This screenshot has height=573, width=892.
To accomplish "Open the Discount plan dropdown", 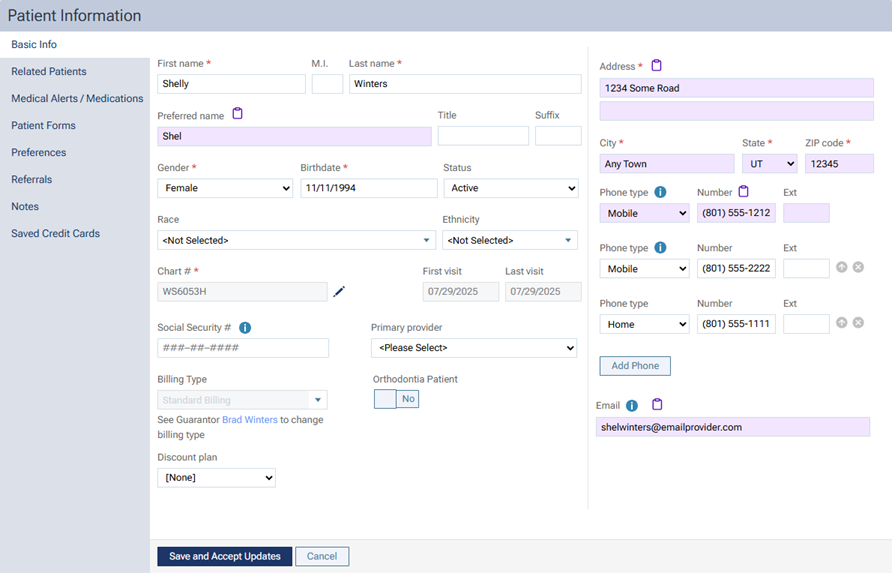I will point(216,478).
